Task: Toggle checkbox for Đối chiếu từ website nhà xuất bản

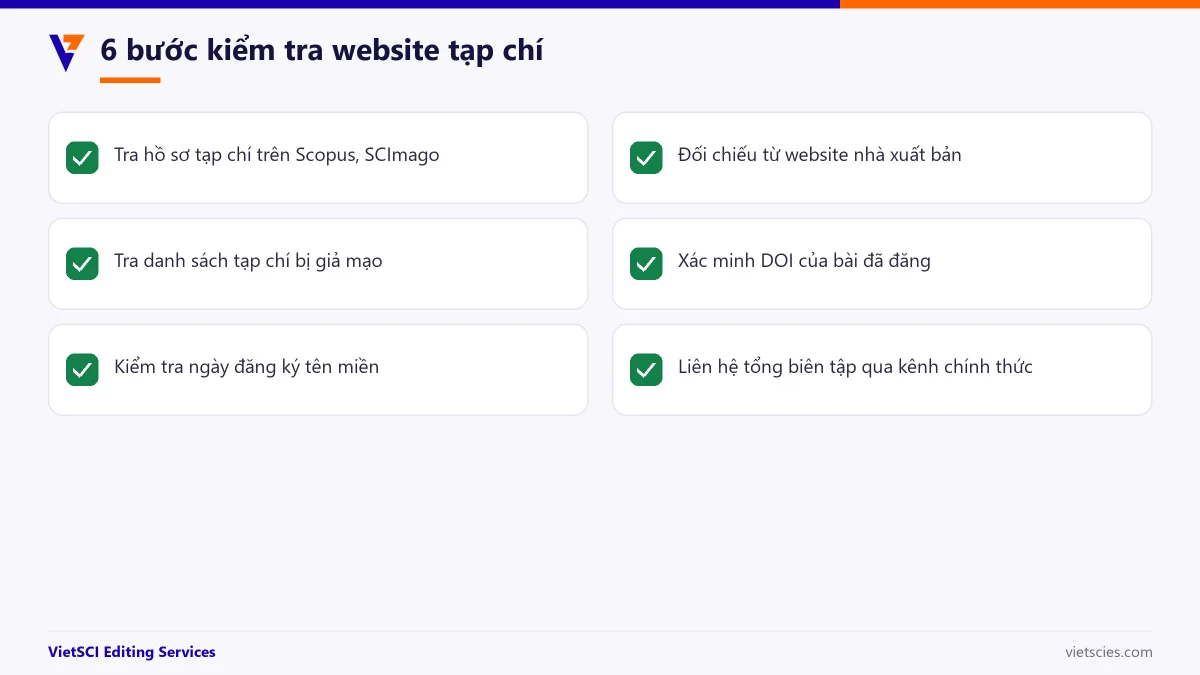Action: [x=646, y=158]
